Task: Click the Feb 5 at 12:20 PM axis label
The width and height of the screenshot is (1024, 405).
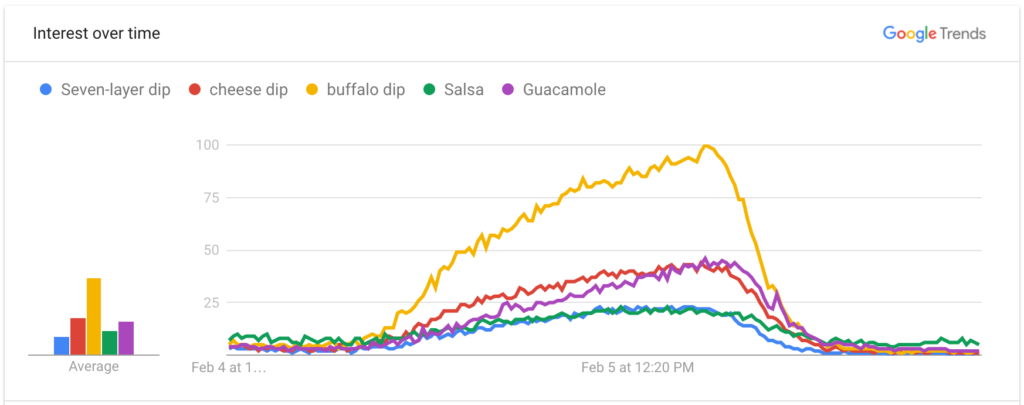Action: pos(638,367)
